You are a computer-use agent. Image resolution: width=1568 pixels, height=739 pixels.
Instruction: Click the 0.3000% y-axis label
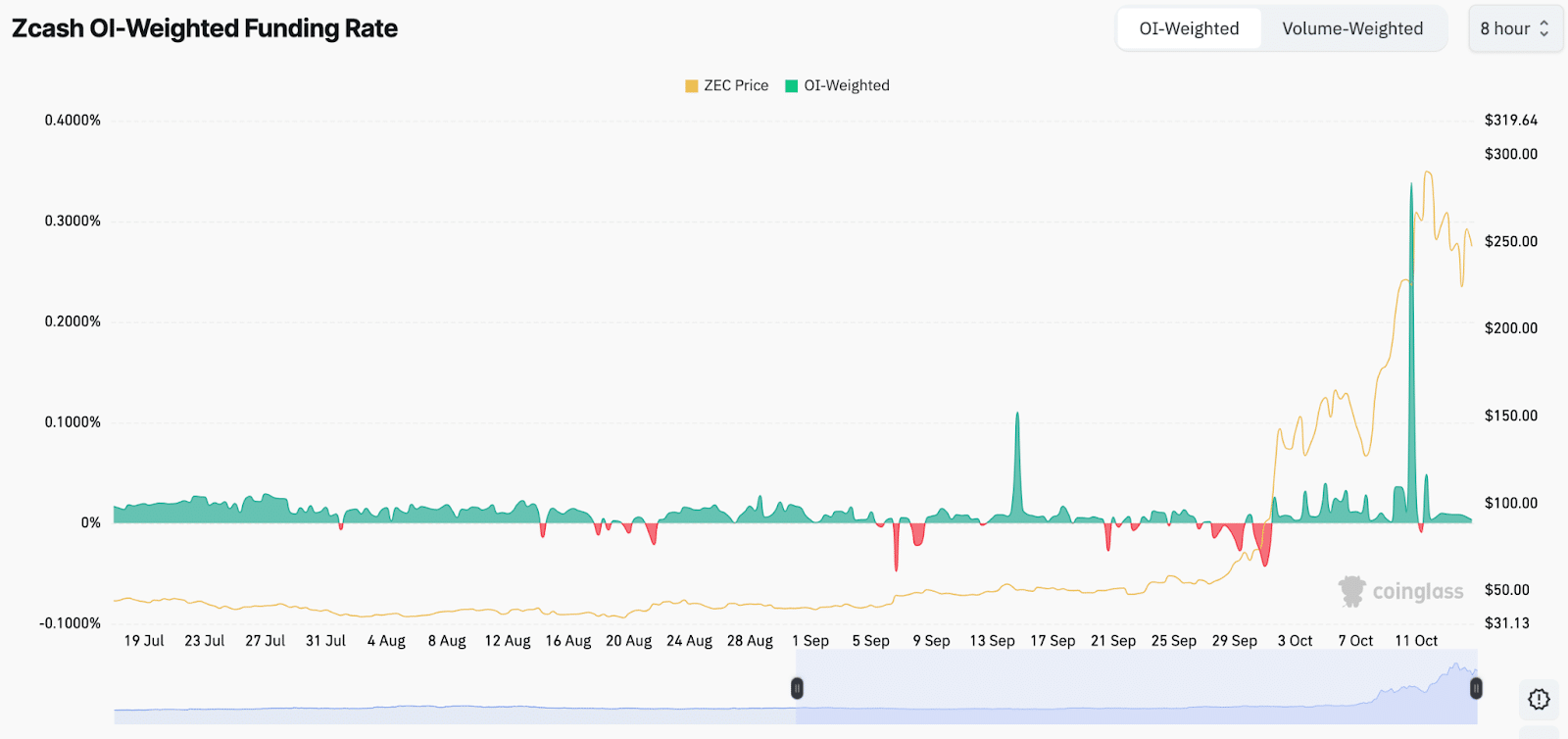(73, 222)
